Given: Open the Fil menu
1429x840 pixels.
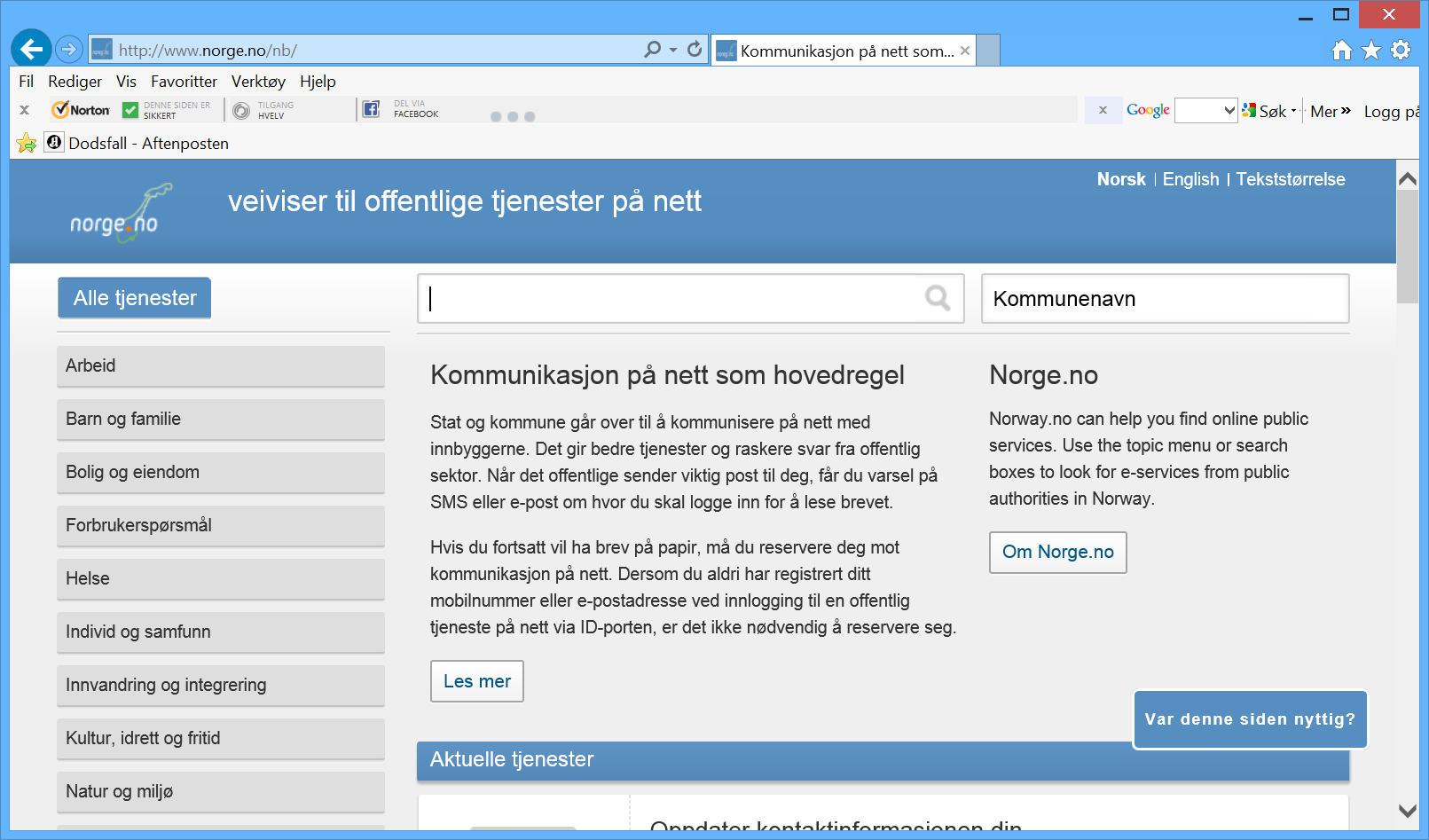Looking at the screenshot, I should [x=27, y=82].
